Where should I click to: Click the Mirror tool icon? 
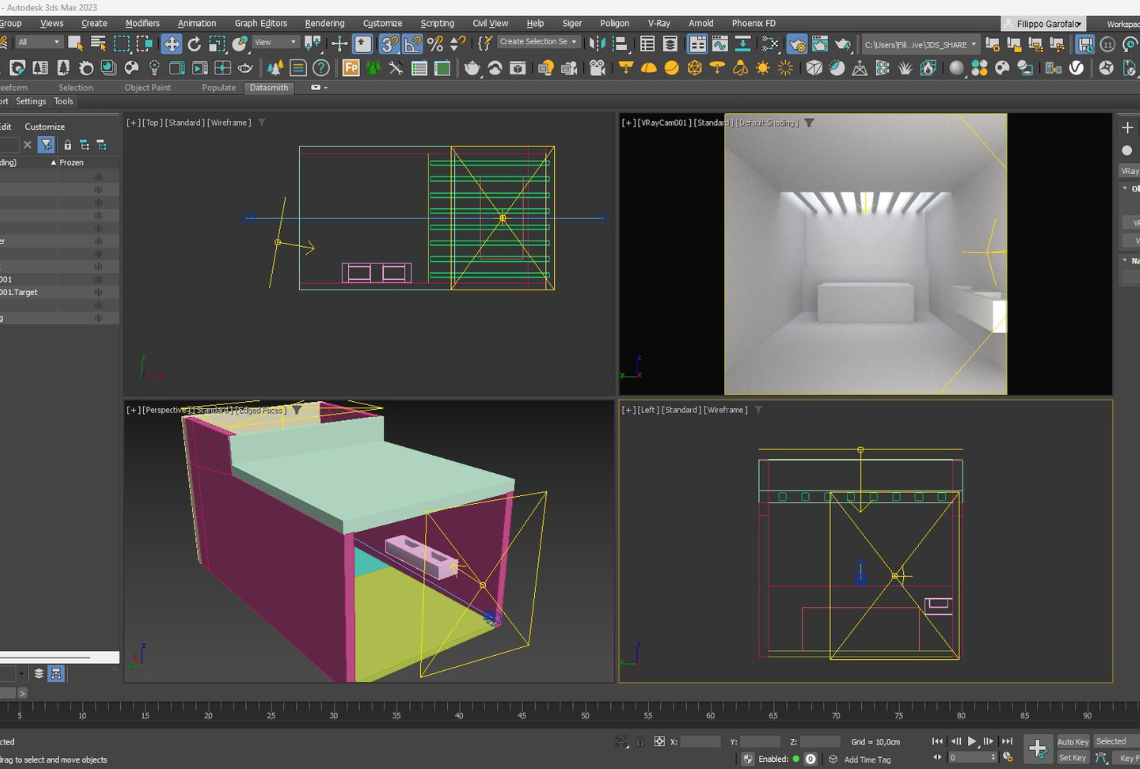[x=597, y=44]
